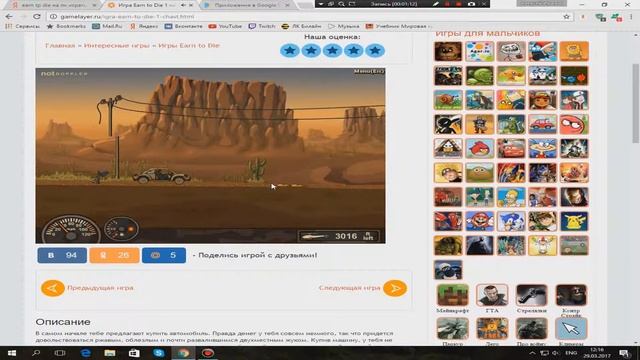
Task: Open the Lightning McQueen Cars thumbnail
Action: 511,149
